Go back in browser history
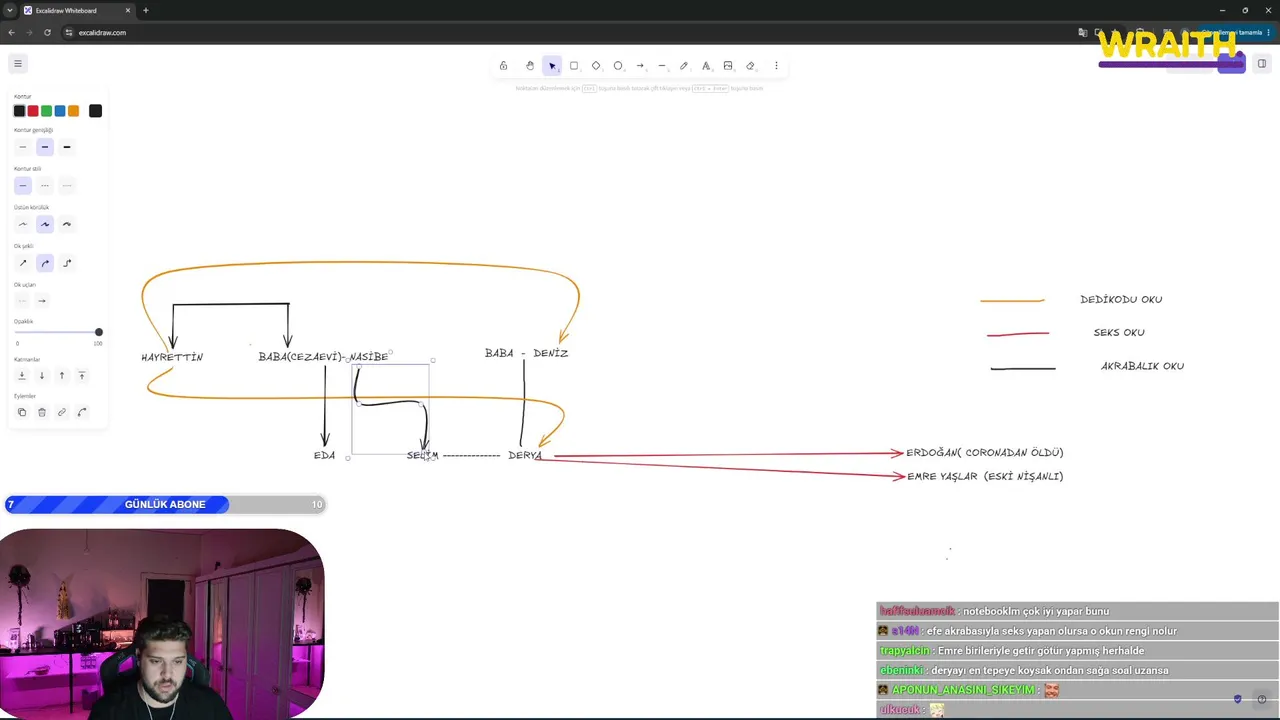1280x720 pixels. 11,32
